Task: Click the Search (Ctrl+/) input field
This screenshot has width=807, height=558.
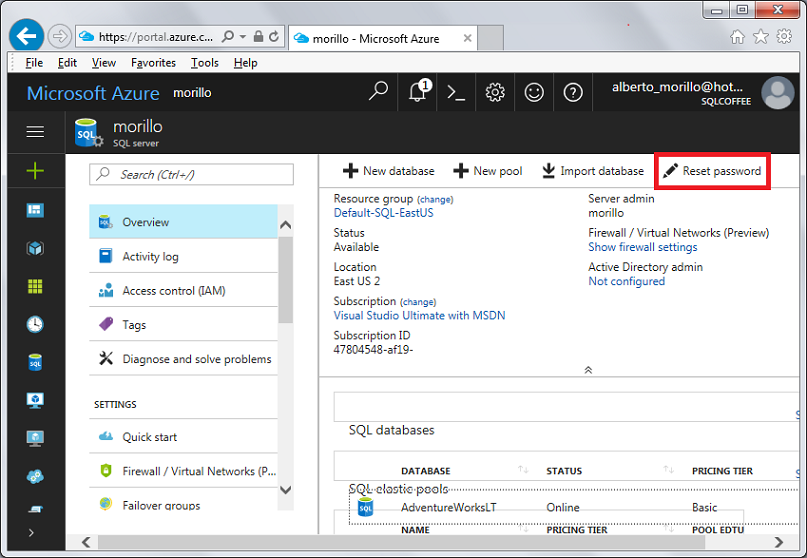Action: tap(191, 175)
